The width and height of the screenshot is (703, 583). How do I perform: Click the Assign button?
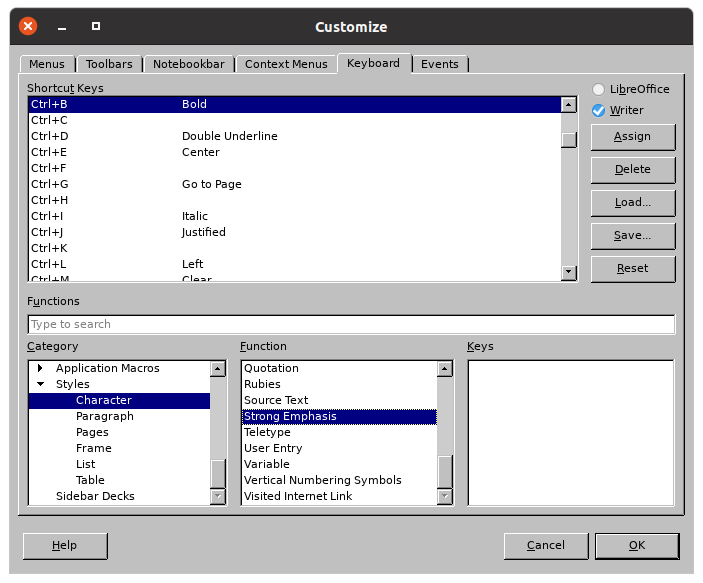[633, 137]
